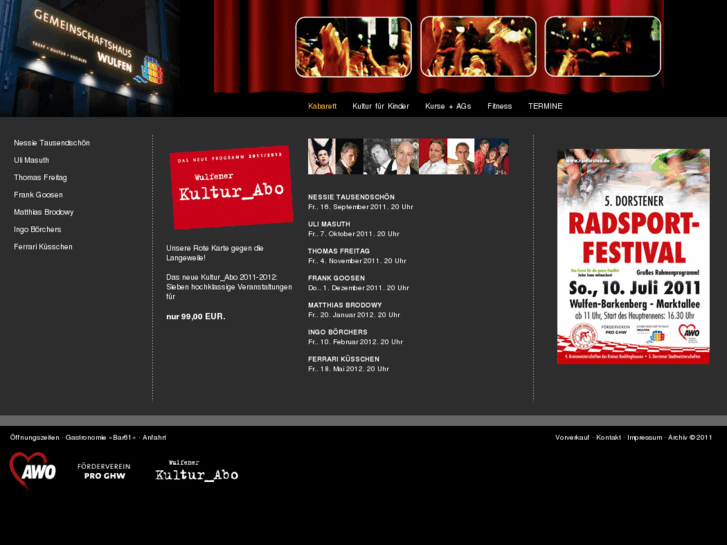This screenshot has height=545, width=727.
Task: Open the Förderverein Pro GHW logo
Action: [105, 471]
